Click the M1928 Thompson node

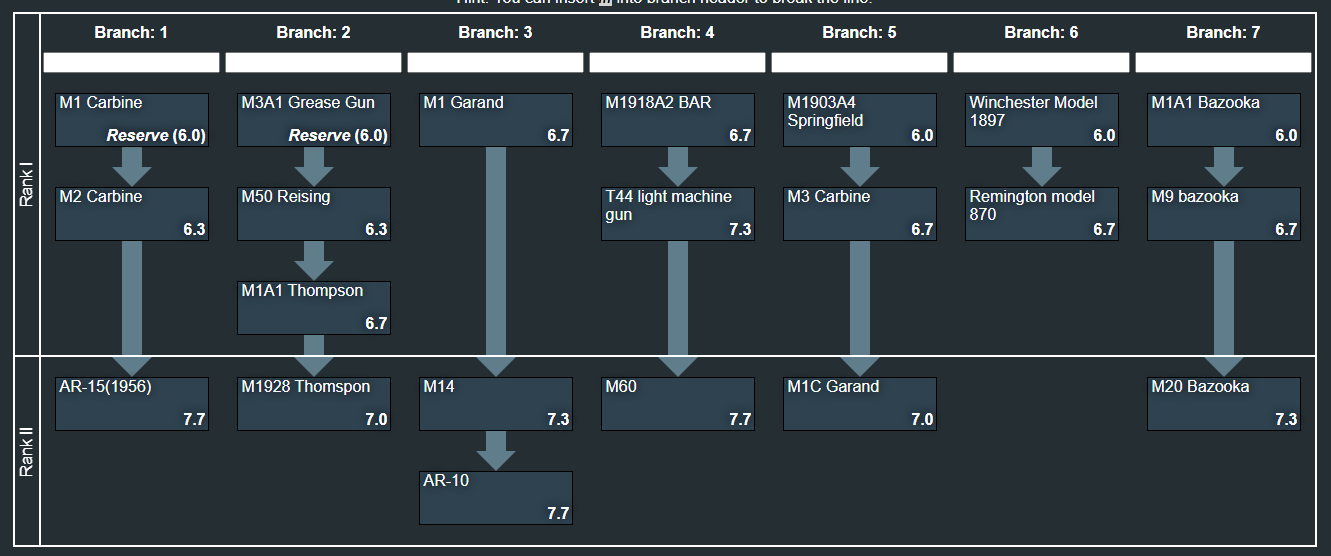click(314, 404)
